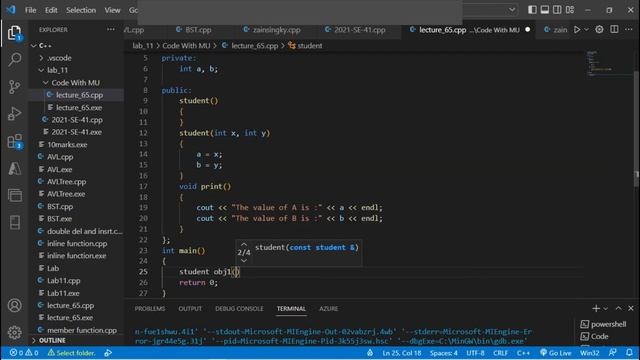
Task: Click the editor settings gear icon
Action: [599, 29]
